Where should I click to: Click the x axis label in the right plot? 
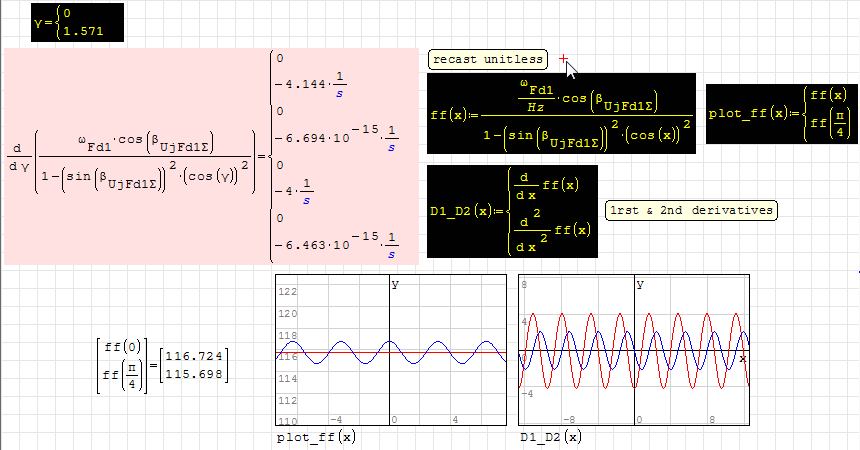[743, 358]
